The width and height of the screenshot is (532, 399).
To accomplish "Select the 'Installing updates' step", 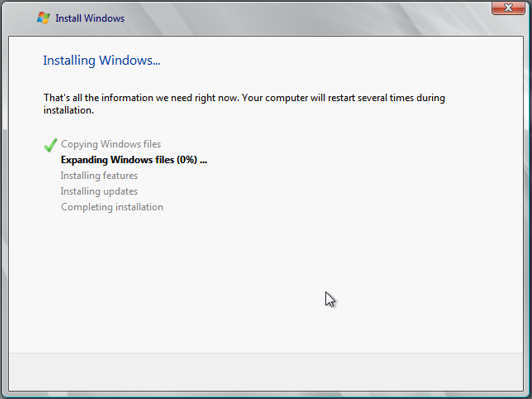I will point(99,191).
